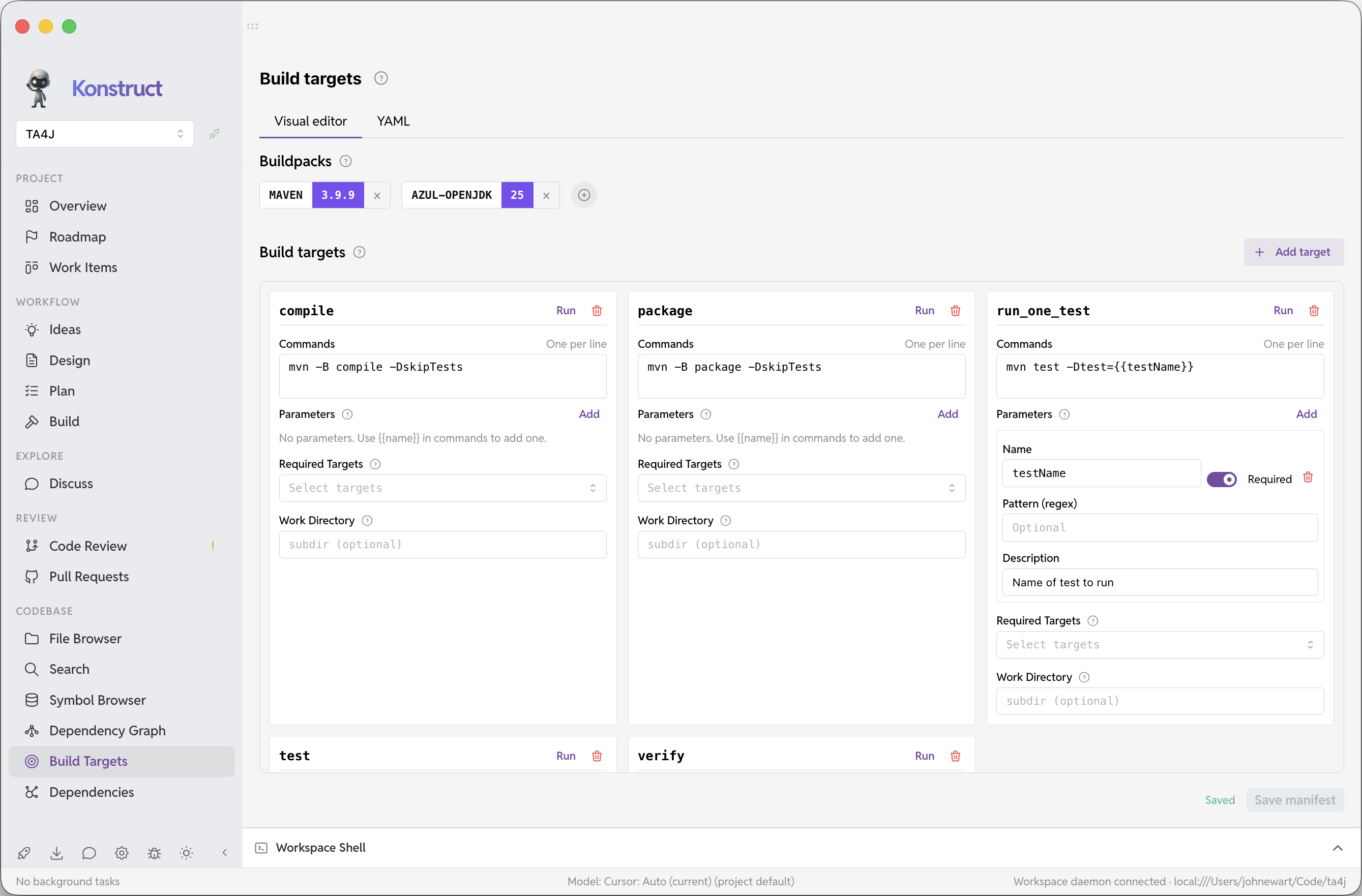Toggle light/dark theme sun icon
The image size is (1362, 896).
tap(187, 853)
